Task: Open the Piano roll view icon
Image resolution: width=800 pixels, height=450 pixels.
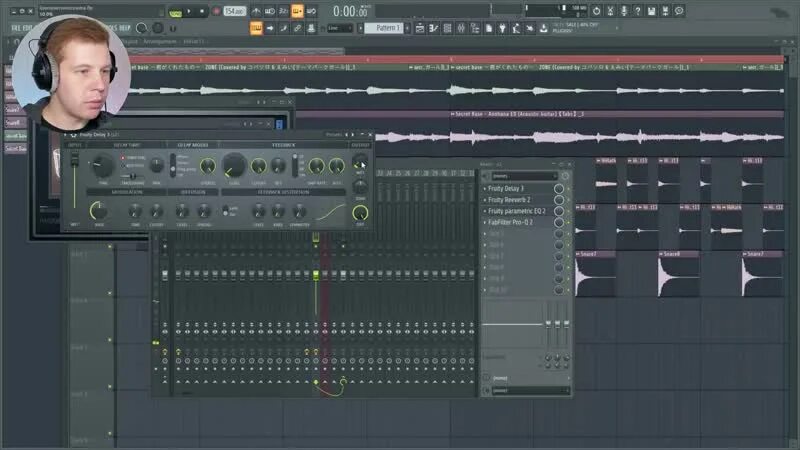Action: [x=434, y=29]
